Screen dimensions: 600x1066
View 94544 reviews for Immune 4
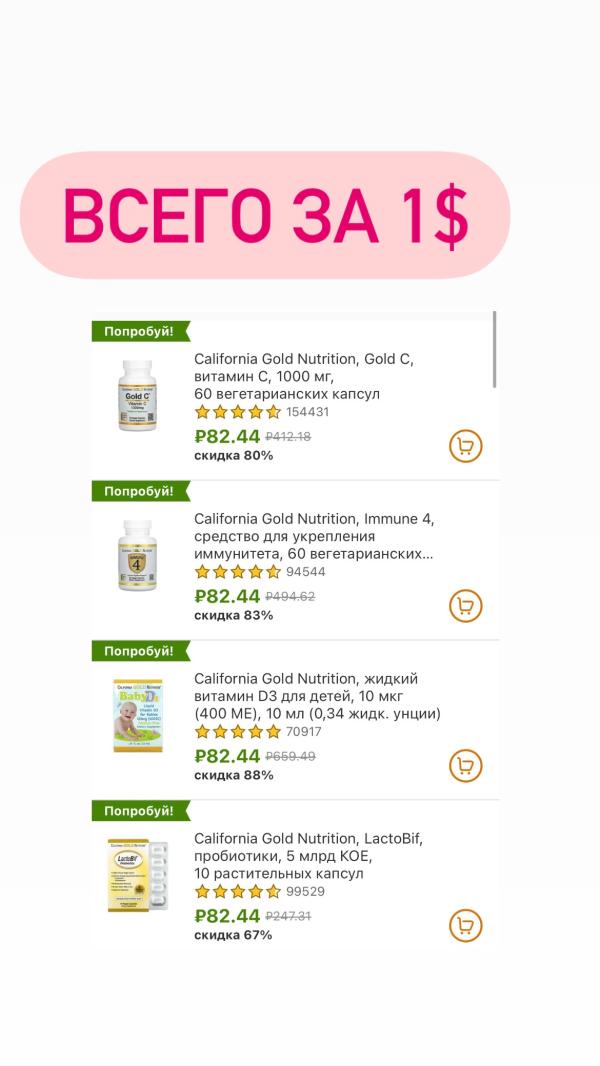click(x=306, y=572)
